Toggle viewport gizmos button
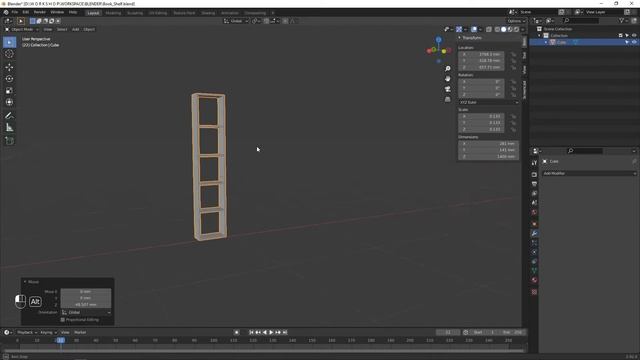The height and width of the screenshot is (360, 640). click(459, 29)
